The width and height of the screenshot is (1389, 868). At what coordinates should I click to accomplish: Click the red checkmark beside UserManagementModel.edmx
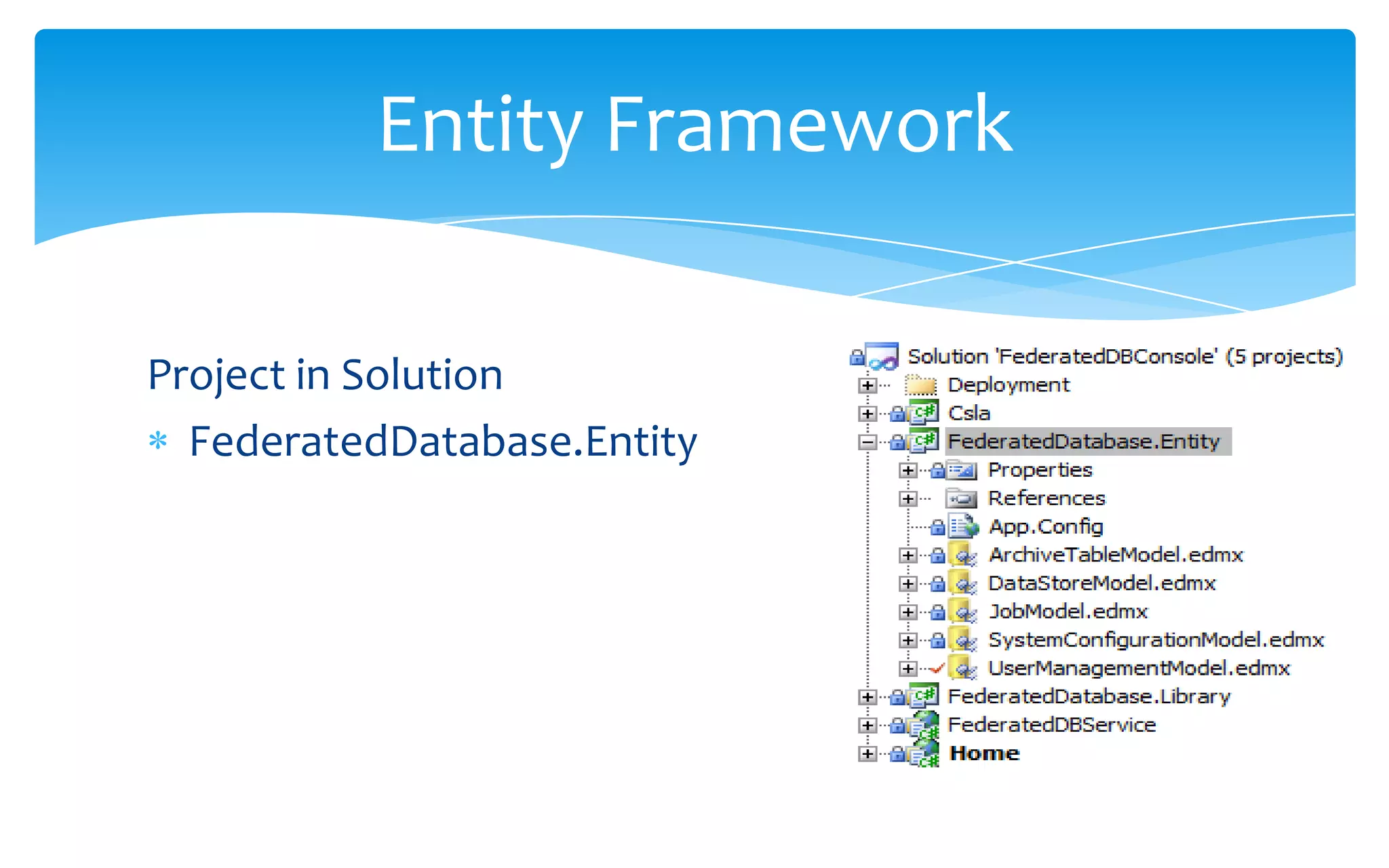tap(937, 669)
